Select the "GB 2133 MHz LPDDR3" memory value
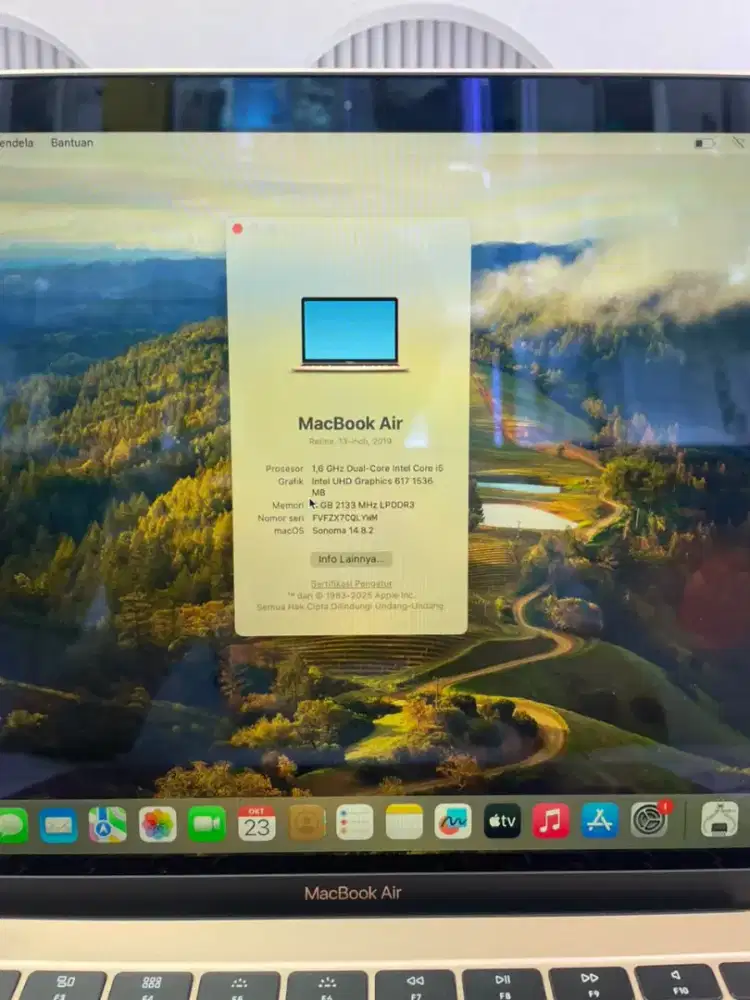 pos(367,505)
